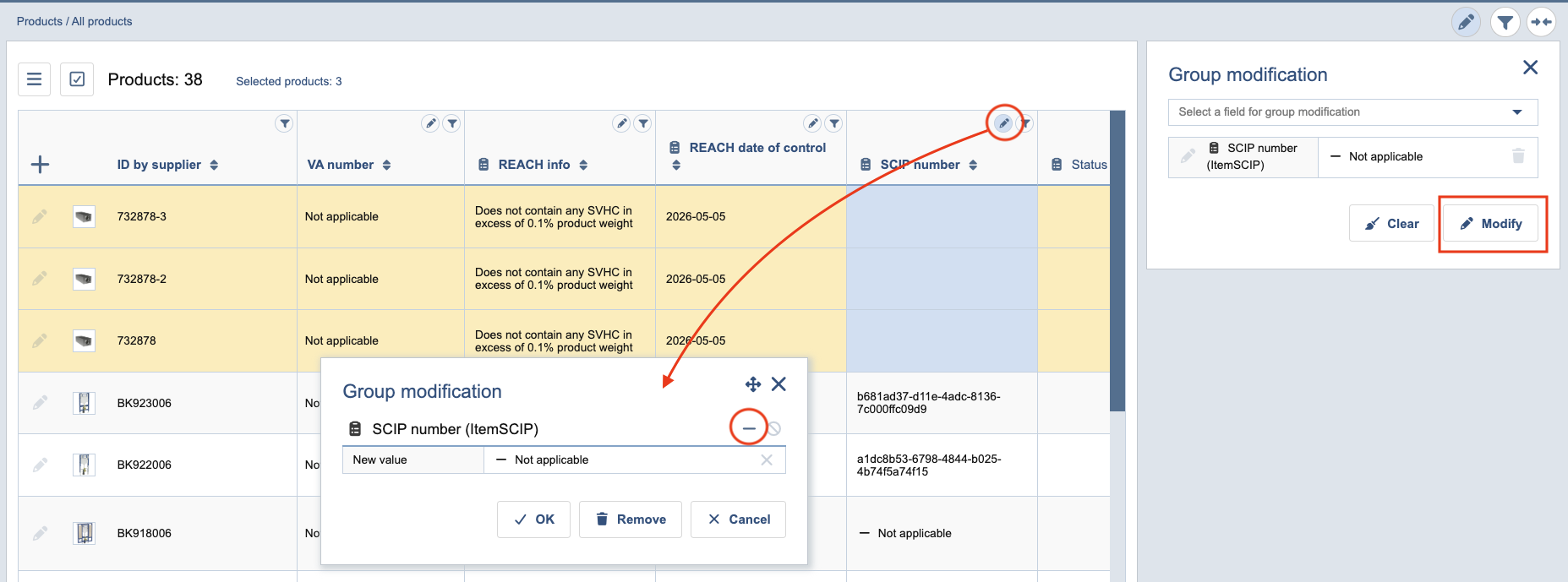The image size is (1568, 582).
Task: Click the table vertical scrollbar
Action: [x=1117, y=260]
